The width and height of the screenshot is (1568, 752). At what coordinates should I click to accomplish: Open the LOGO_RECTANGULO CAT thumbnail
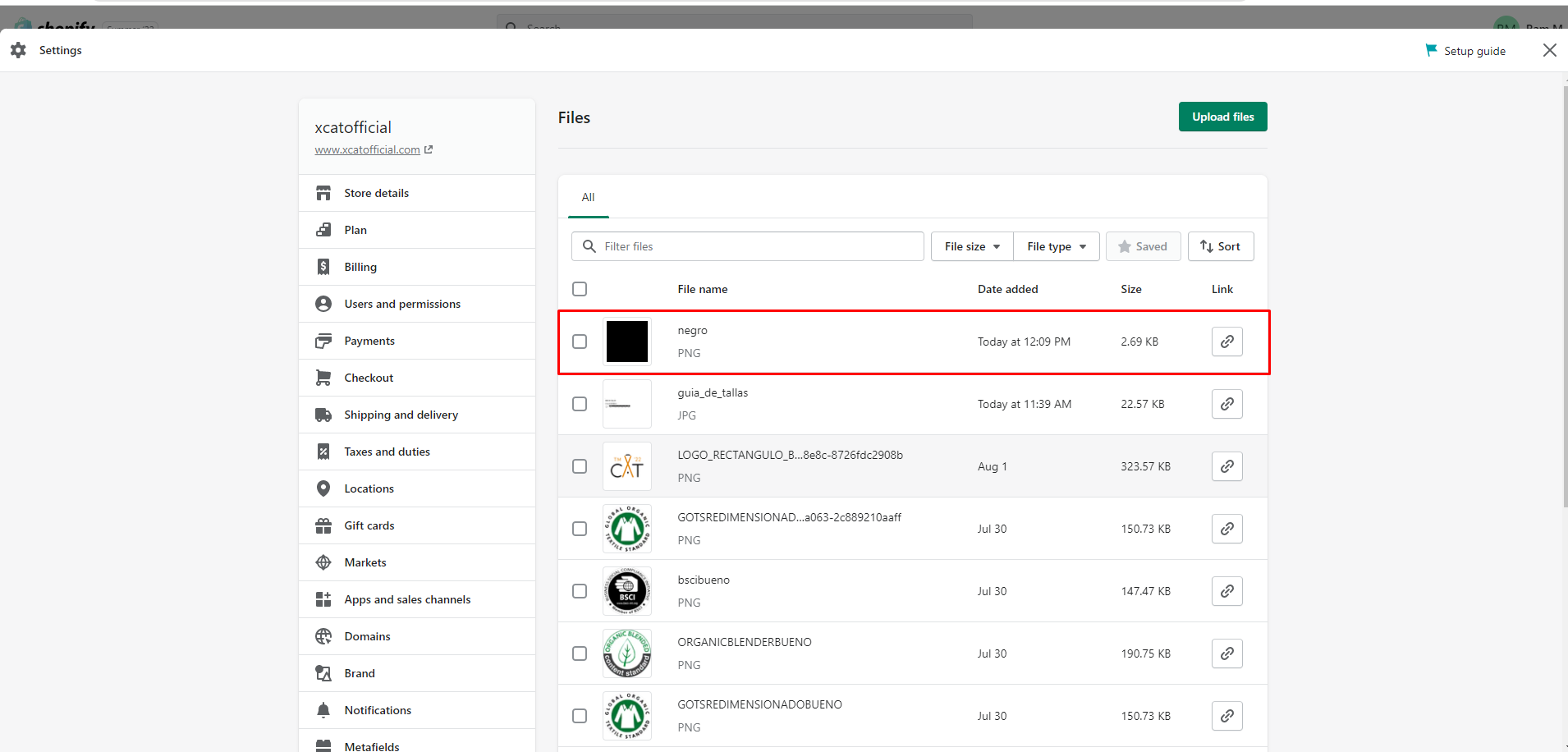626,466
